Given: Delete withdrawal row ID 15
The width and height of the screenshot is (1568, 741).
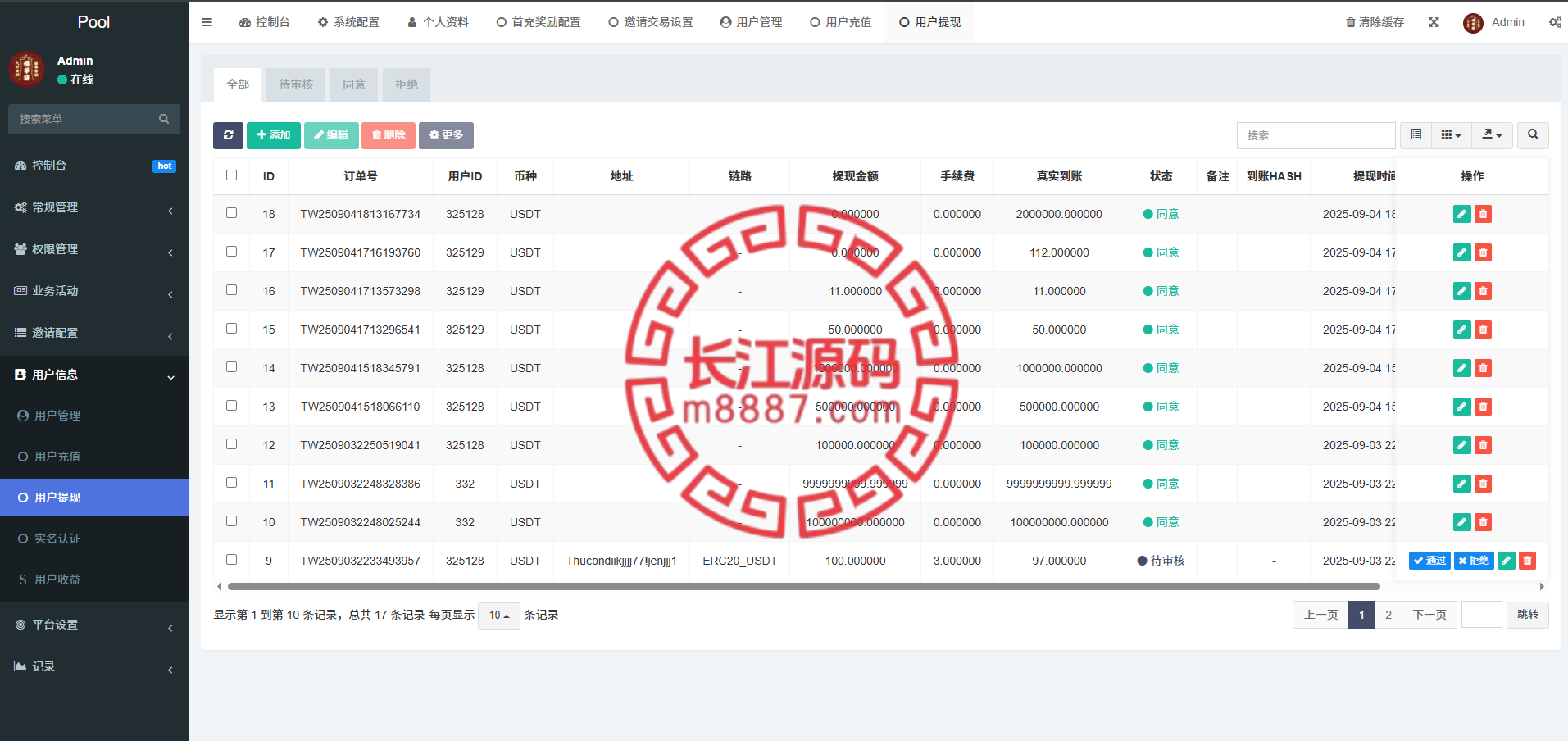Looking at the screenshot, I should (x=1483, y=330).
